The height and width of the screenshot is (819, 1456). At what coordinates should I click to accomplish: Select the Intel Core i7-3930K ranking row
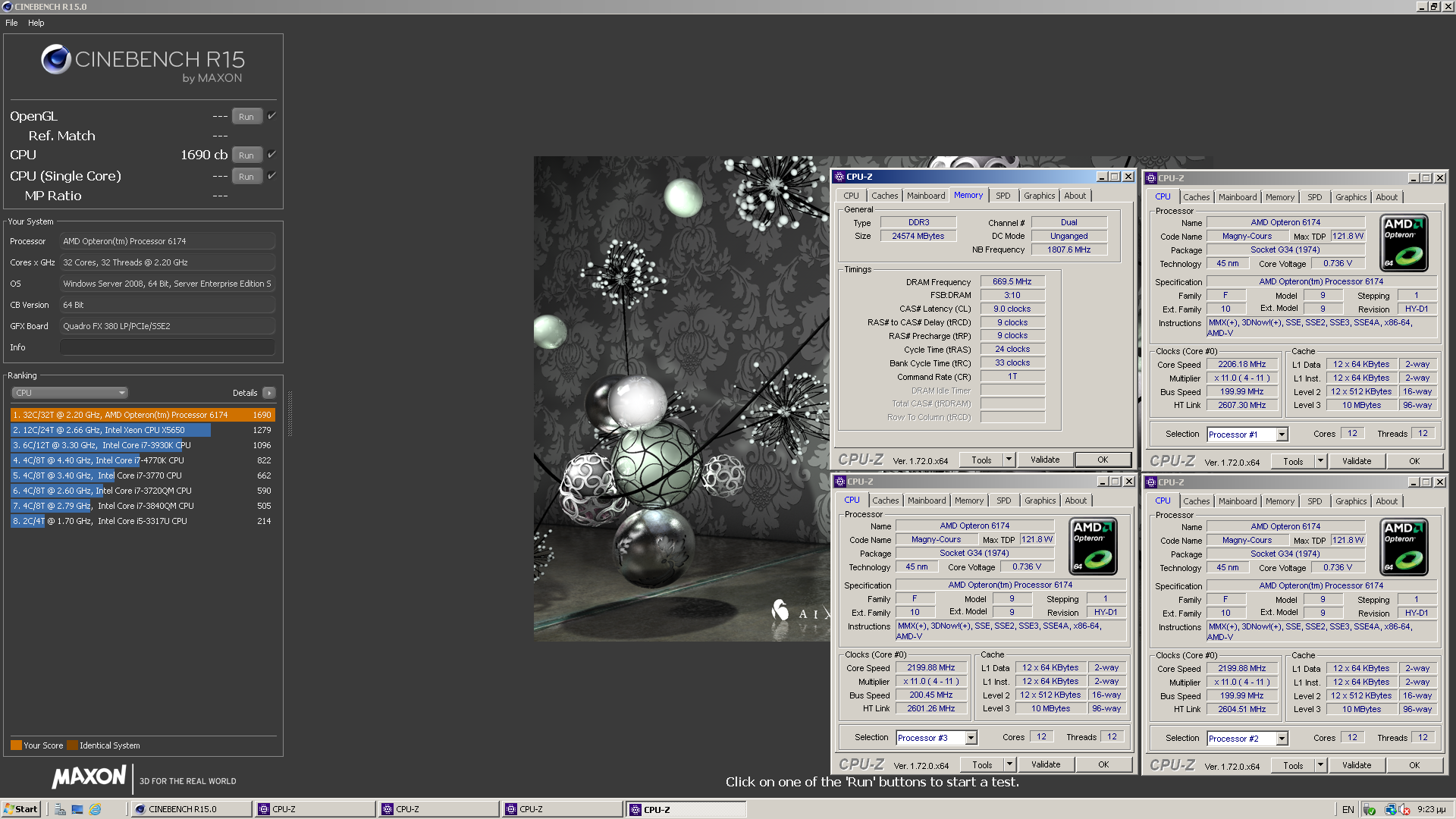pyautogui.click(x=143, y=445)
